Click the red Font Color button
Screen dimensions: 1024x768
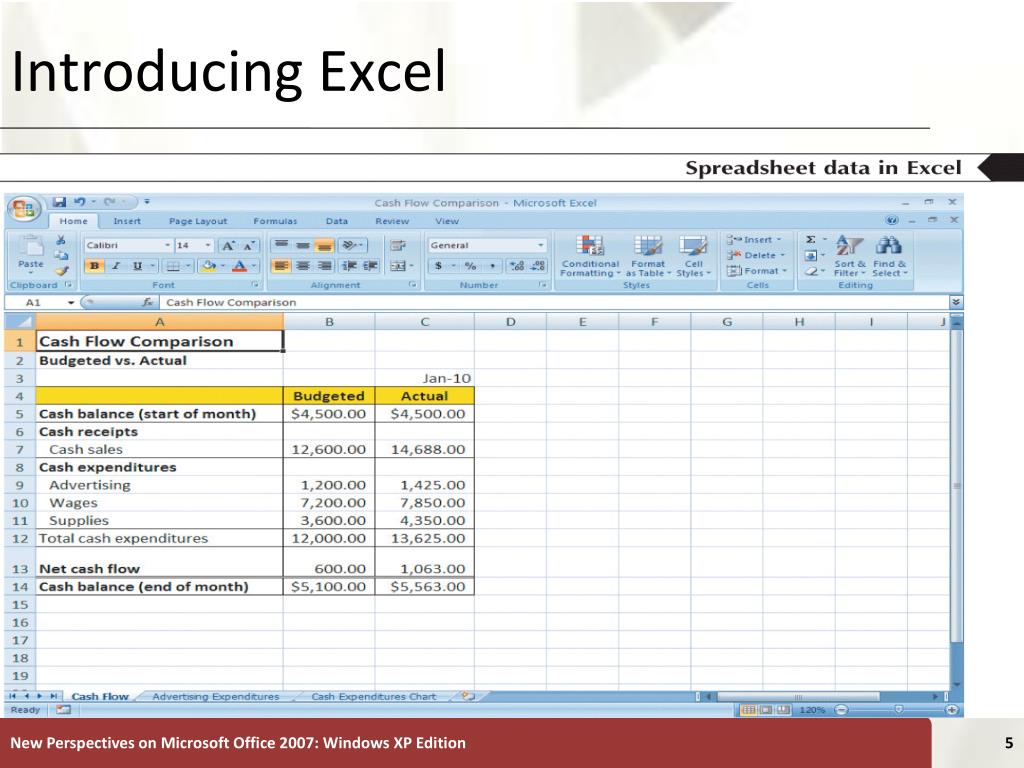[x=240, y=266]
